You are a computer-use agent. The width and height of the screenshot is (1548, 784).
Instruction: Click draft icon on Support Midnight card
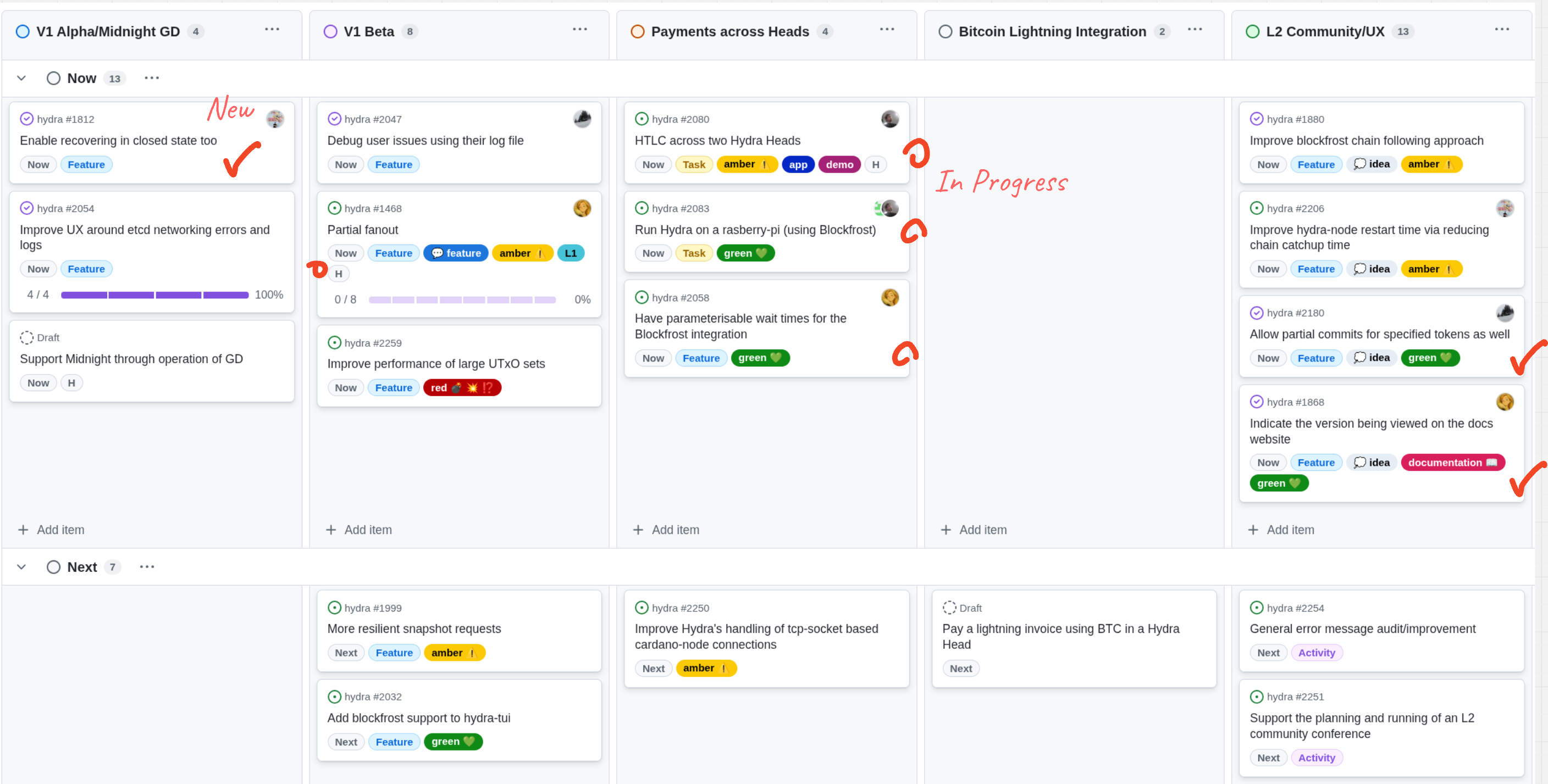(26, 338)
